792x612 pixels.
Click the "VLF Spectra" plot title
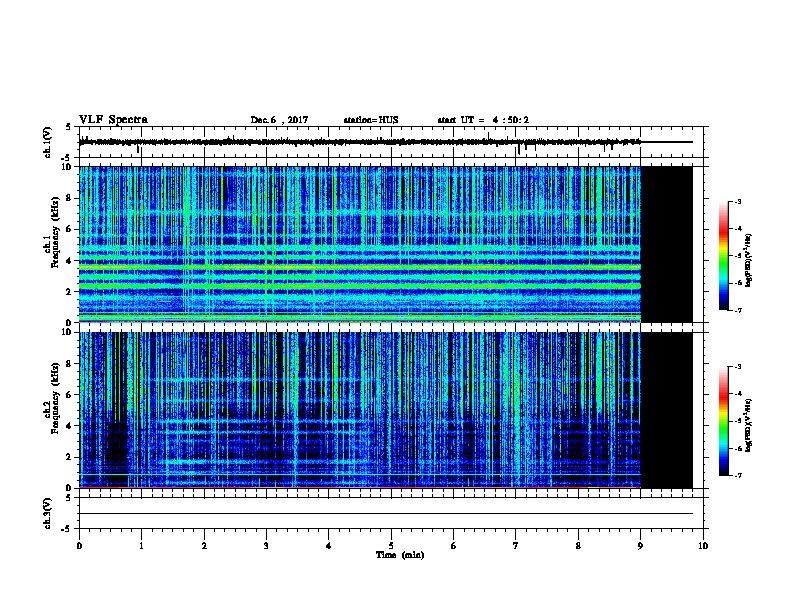(x=113, y=120)
